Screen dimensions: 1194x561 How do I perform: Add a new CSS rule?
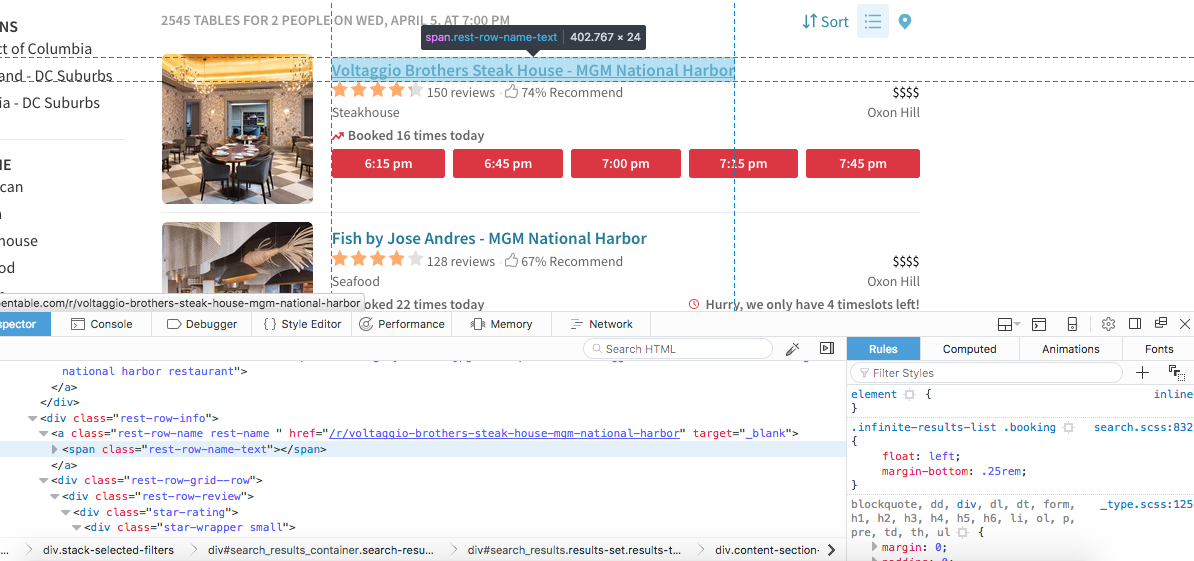click(1142, 373)
